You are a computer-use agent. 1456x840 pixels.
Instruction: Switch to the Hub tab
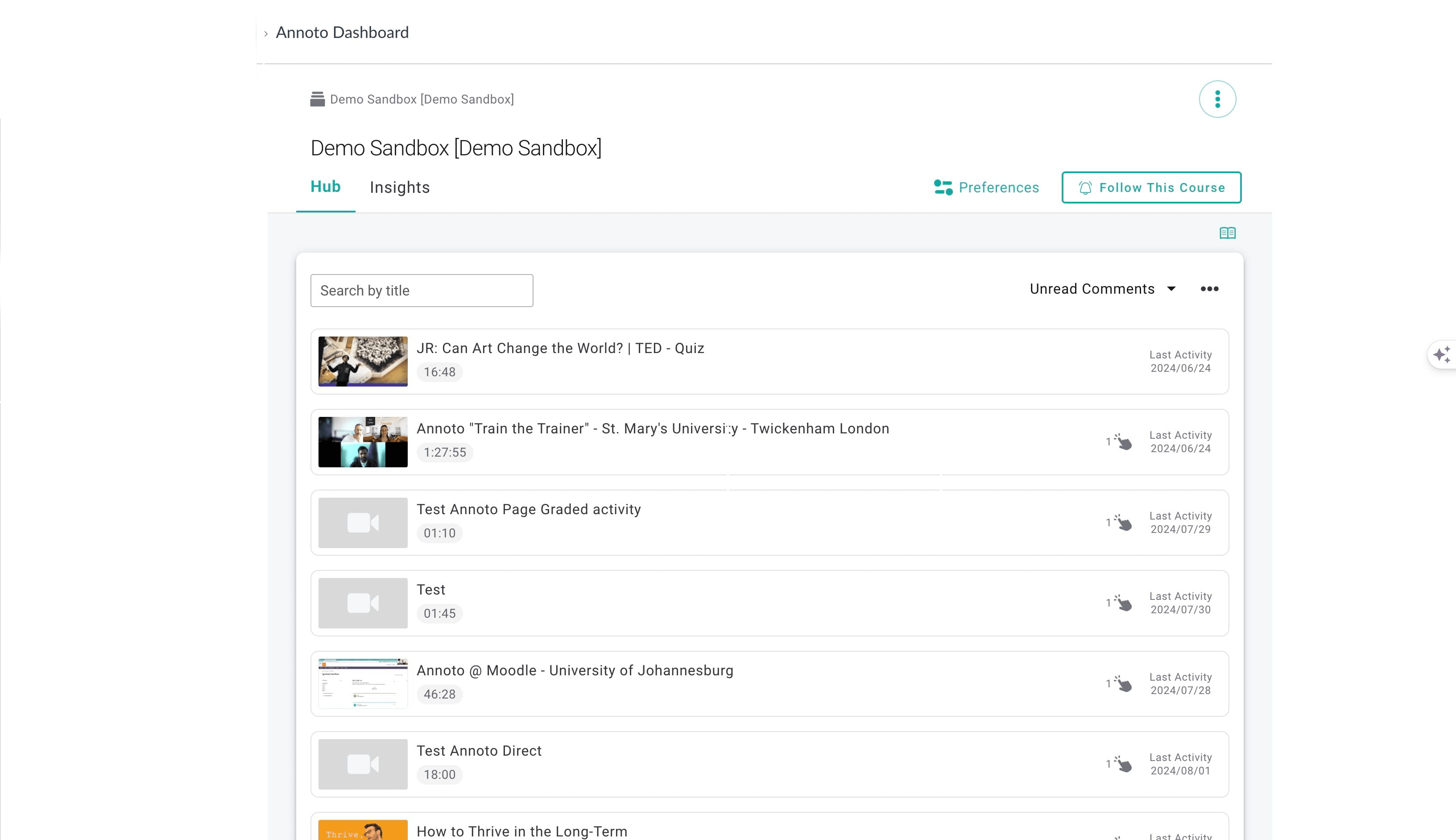coord(326,187)
